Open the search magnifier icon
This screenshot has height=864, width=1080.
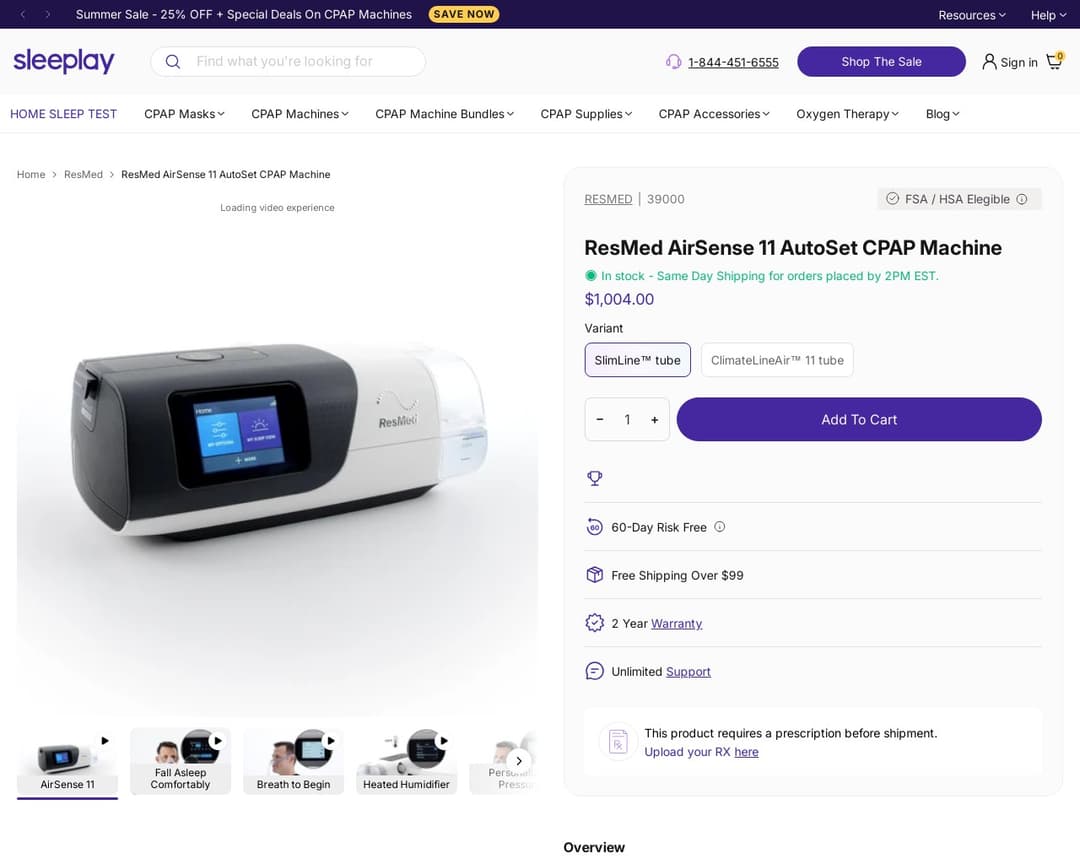point(172,61)
